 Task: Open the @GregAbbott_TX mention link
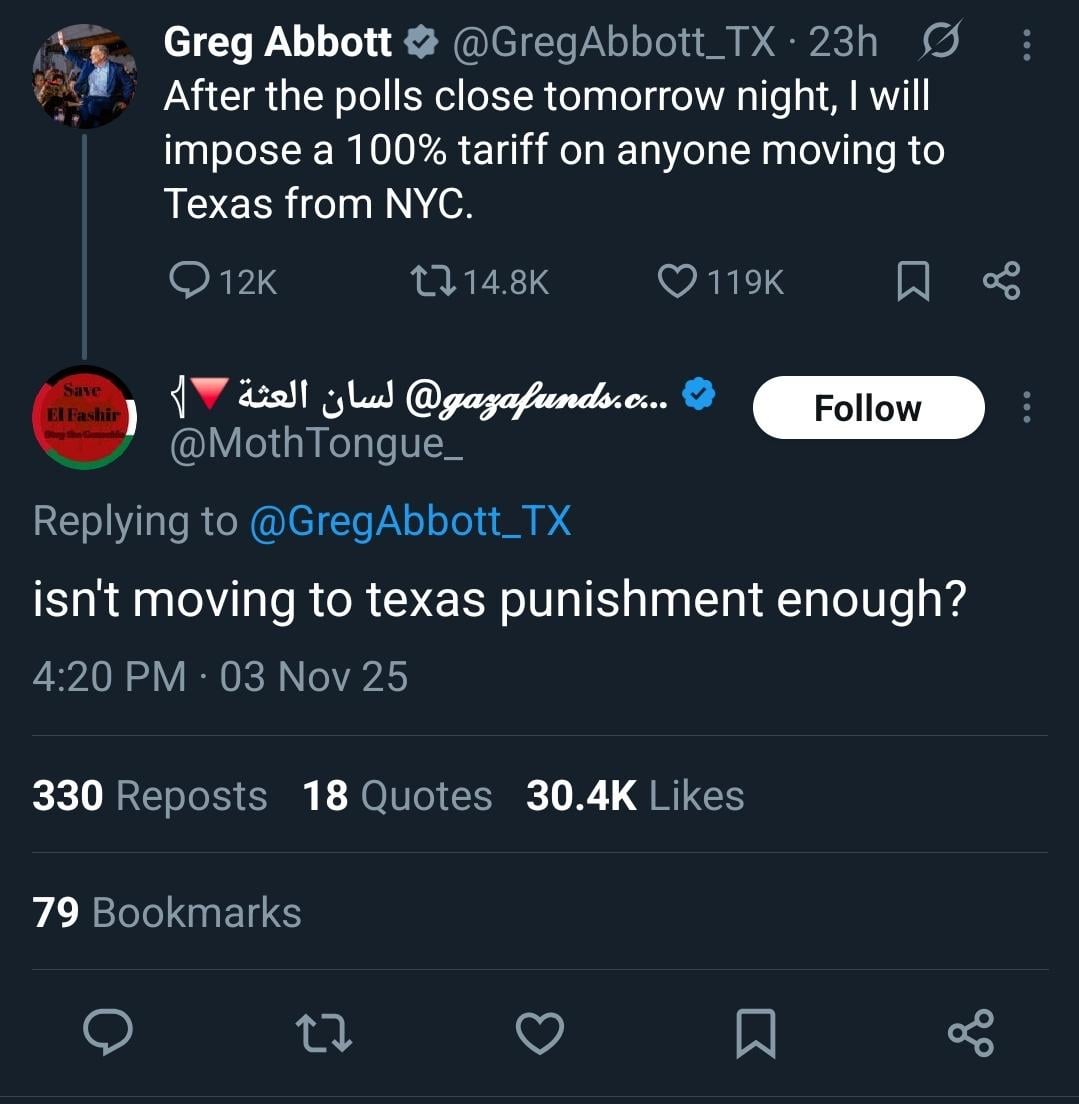tap(409, 521)
